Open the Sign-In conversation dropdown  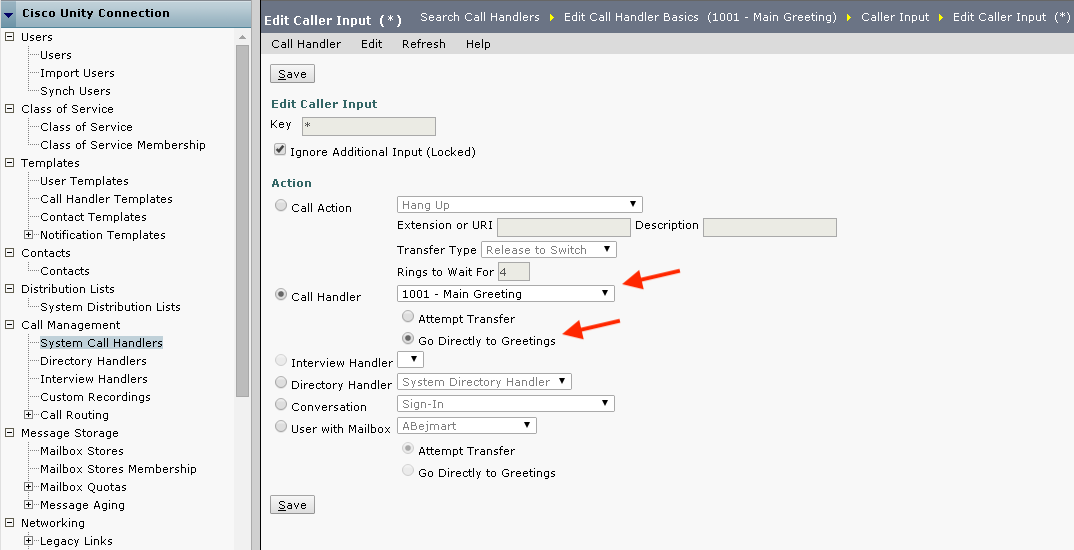click(x=506, y=404)
